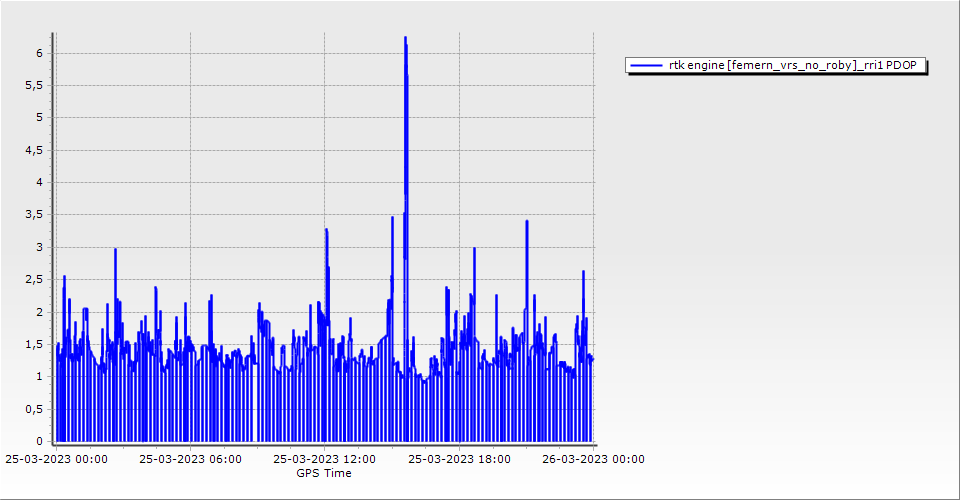Click the y-axis tick label '3,5'
The image size is (960, 500).
35,215
